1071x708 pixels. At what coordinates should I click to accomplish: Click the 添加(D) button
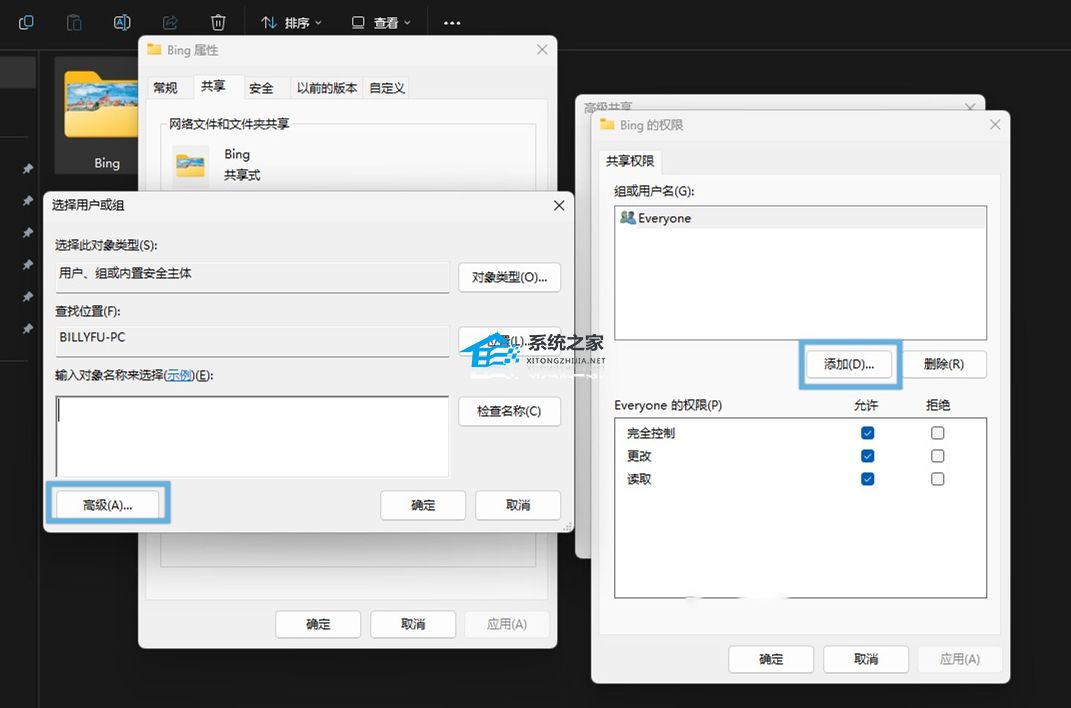(849, 364)
